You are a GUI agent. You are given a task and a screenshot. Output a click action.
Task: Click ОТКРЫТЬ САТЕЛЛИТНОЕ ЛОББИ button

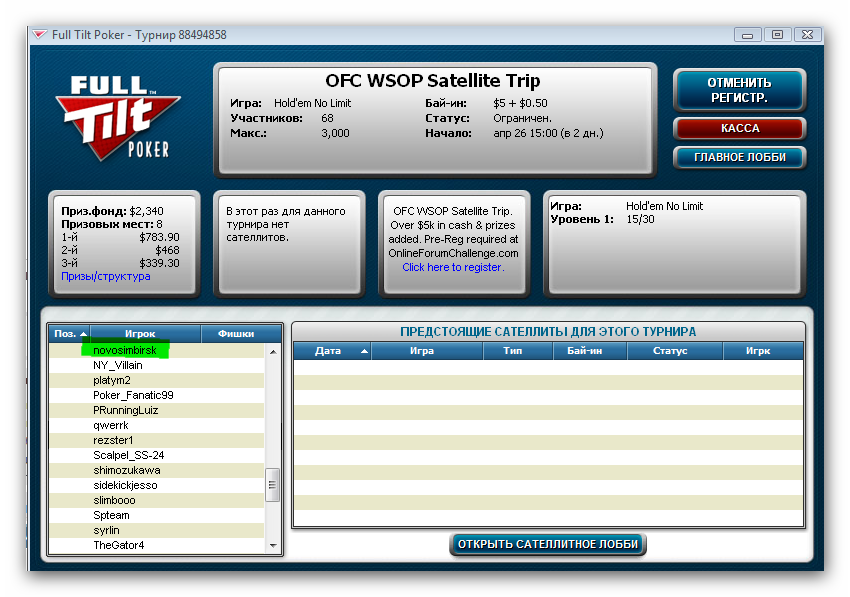548,544
